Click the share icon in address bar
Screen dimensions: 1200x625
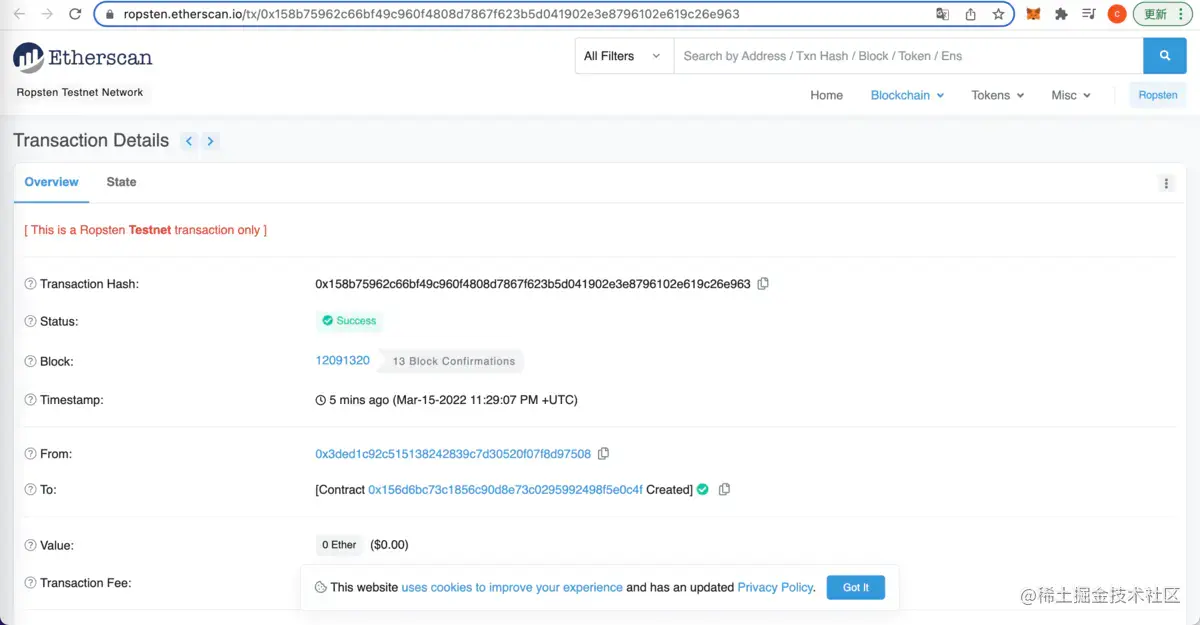click(x=970, y=14)
